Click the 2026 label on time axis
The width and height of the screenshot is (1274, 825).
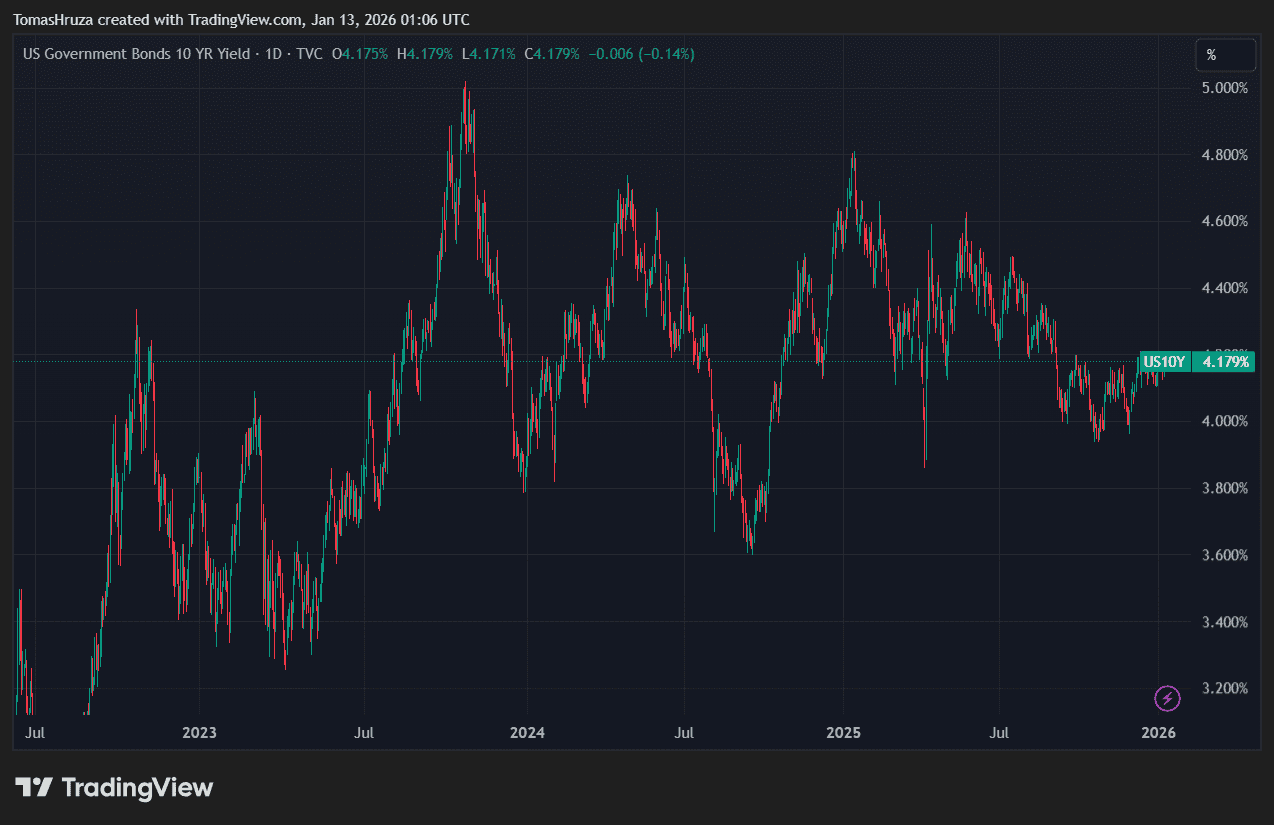tap(1158, 733)
